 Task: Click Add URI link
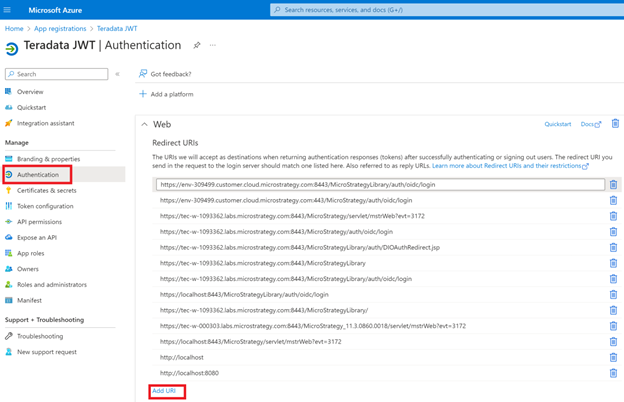(x=164, y=391)
